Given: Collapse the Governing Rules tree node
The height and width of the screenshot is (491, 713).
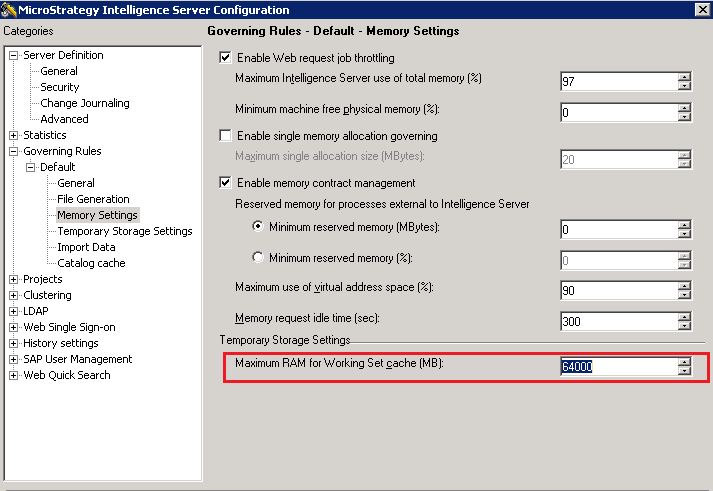Looking at the screenshot, I should [13, 151].
